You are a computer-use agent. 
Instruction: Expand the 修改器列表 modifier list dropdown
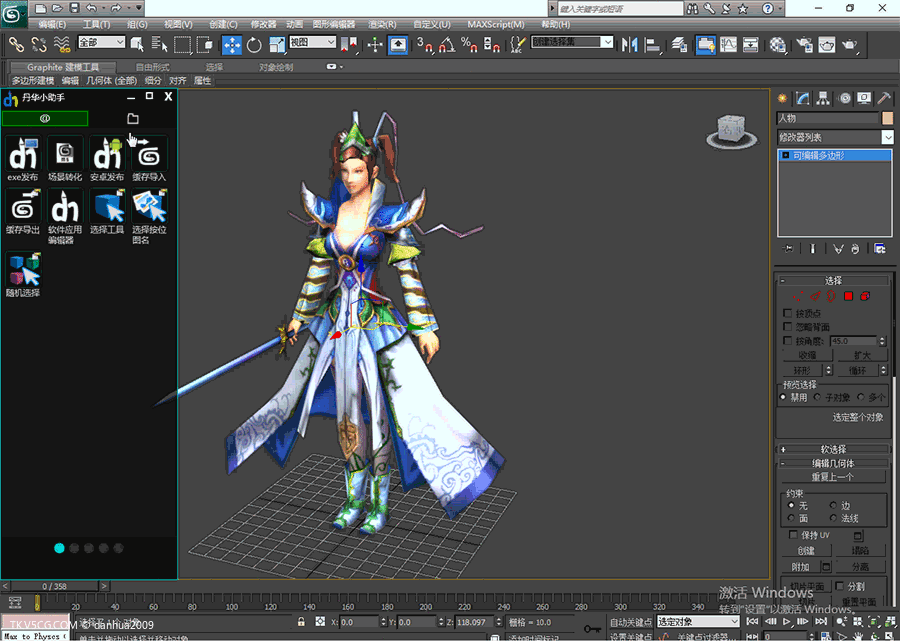coord(887,137)
